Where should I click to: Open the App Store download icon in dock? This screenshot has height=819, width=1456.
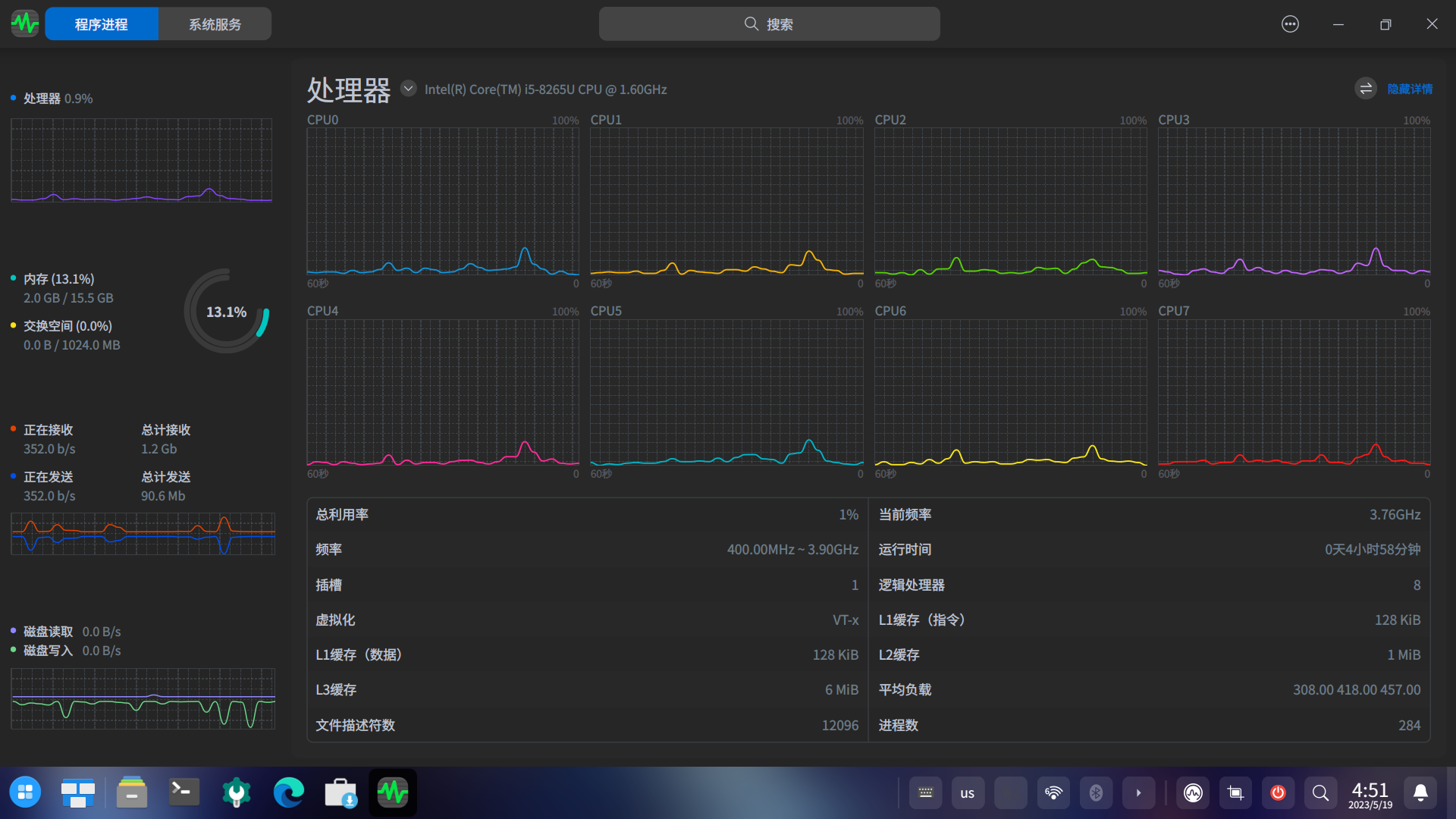point(340,792)
